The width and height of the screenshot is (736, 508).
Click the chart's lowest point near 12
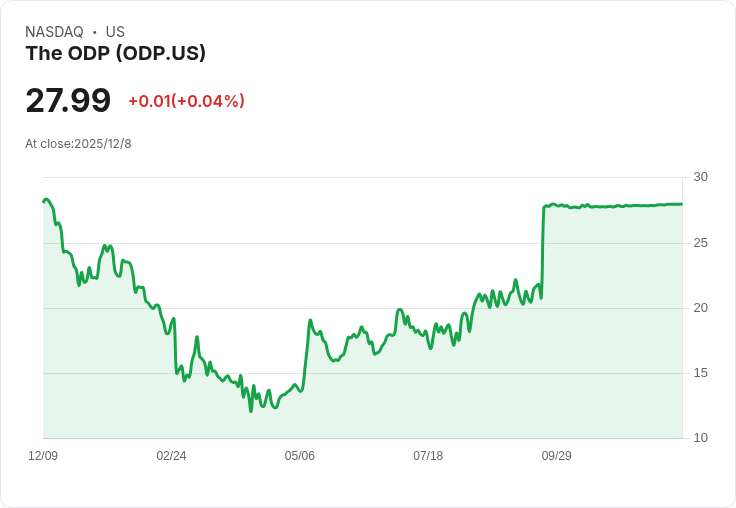click(251, 411)
